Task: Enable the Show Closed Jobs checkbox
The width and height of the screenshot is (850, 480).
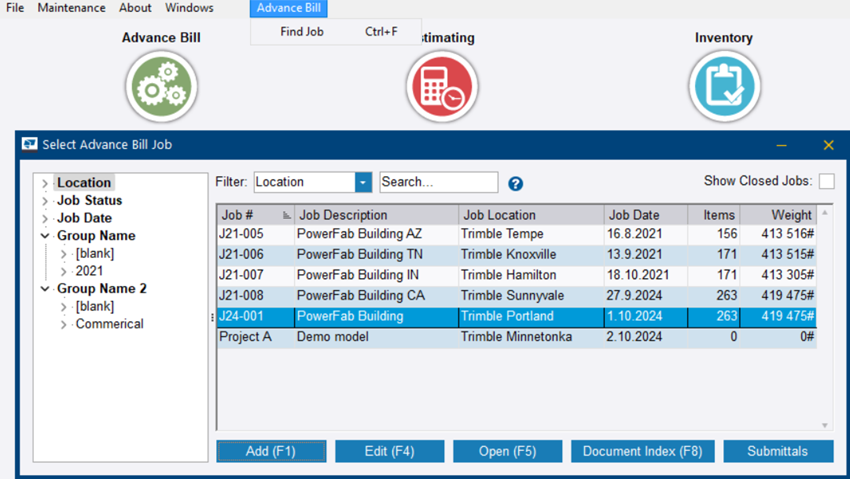Action: point(826,181)
